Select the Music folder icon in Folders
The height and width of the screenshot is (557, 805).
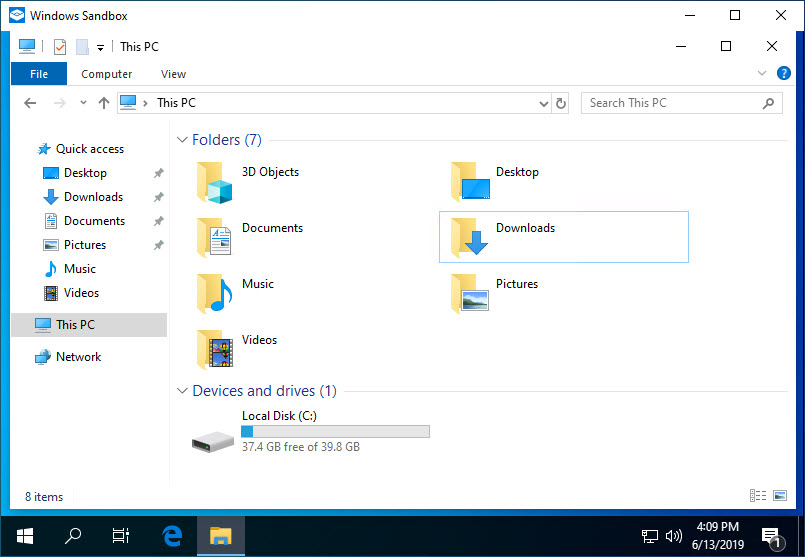point(215,293)
